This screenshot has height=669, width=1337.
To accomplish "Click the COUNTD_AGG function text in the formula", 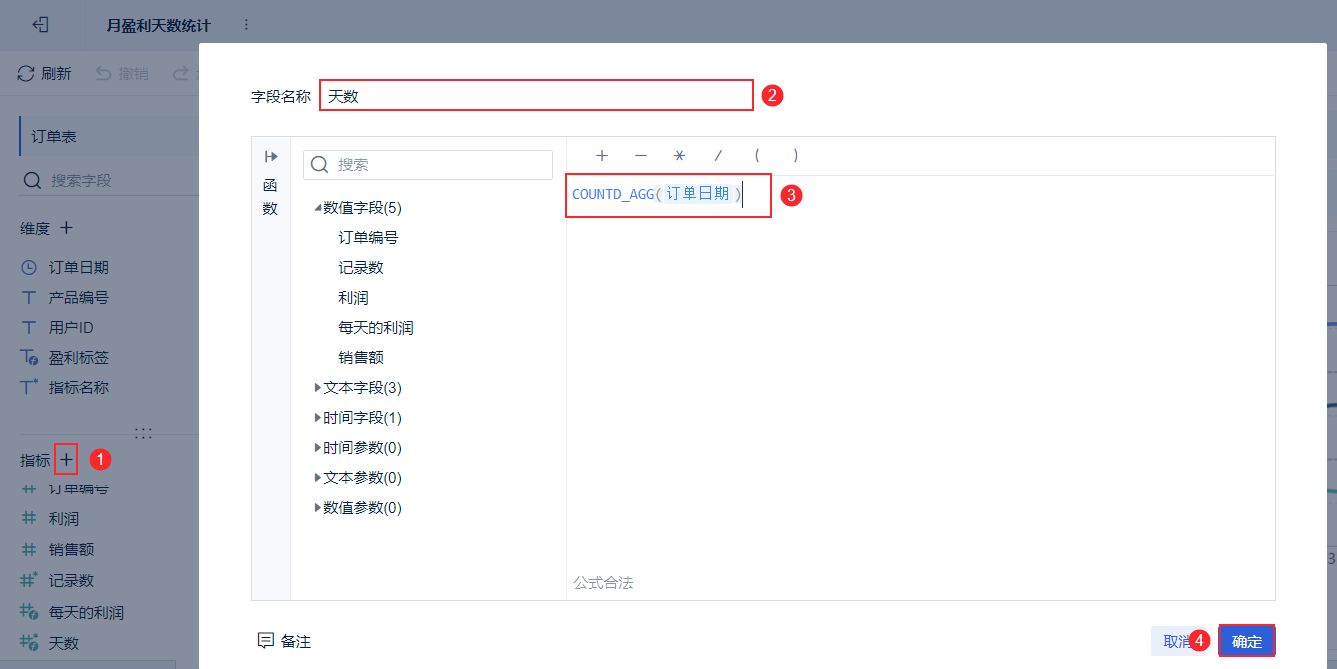I will pos(612,194).
